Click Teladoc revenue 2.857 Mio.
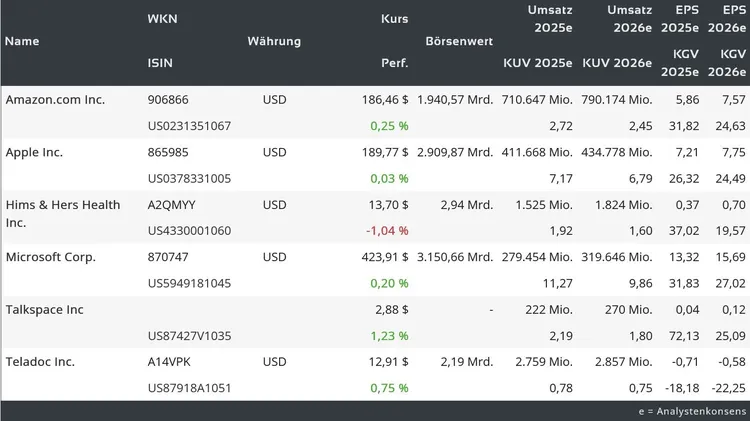This screenshot has height=421, width=750. coord(624,362)
